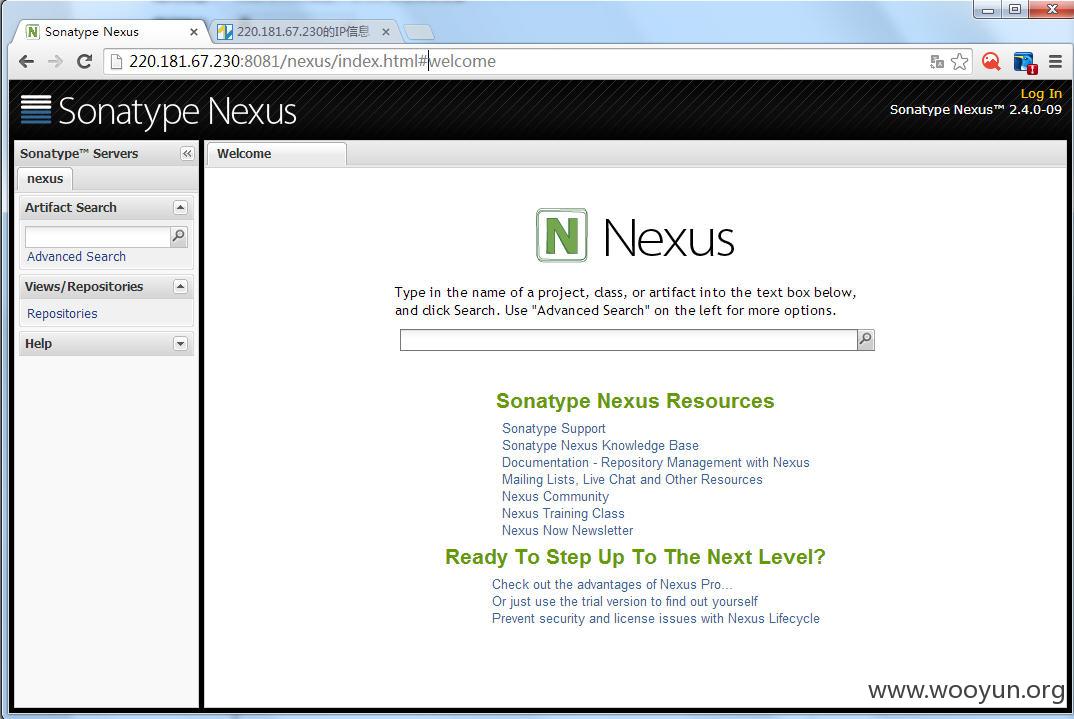Click the page icon in the address bar
Viewport: 1074px width, 719px height.
(116, 62)
